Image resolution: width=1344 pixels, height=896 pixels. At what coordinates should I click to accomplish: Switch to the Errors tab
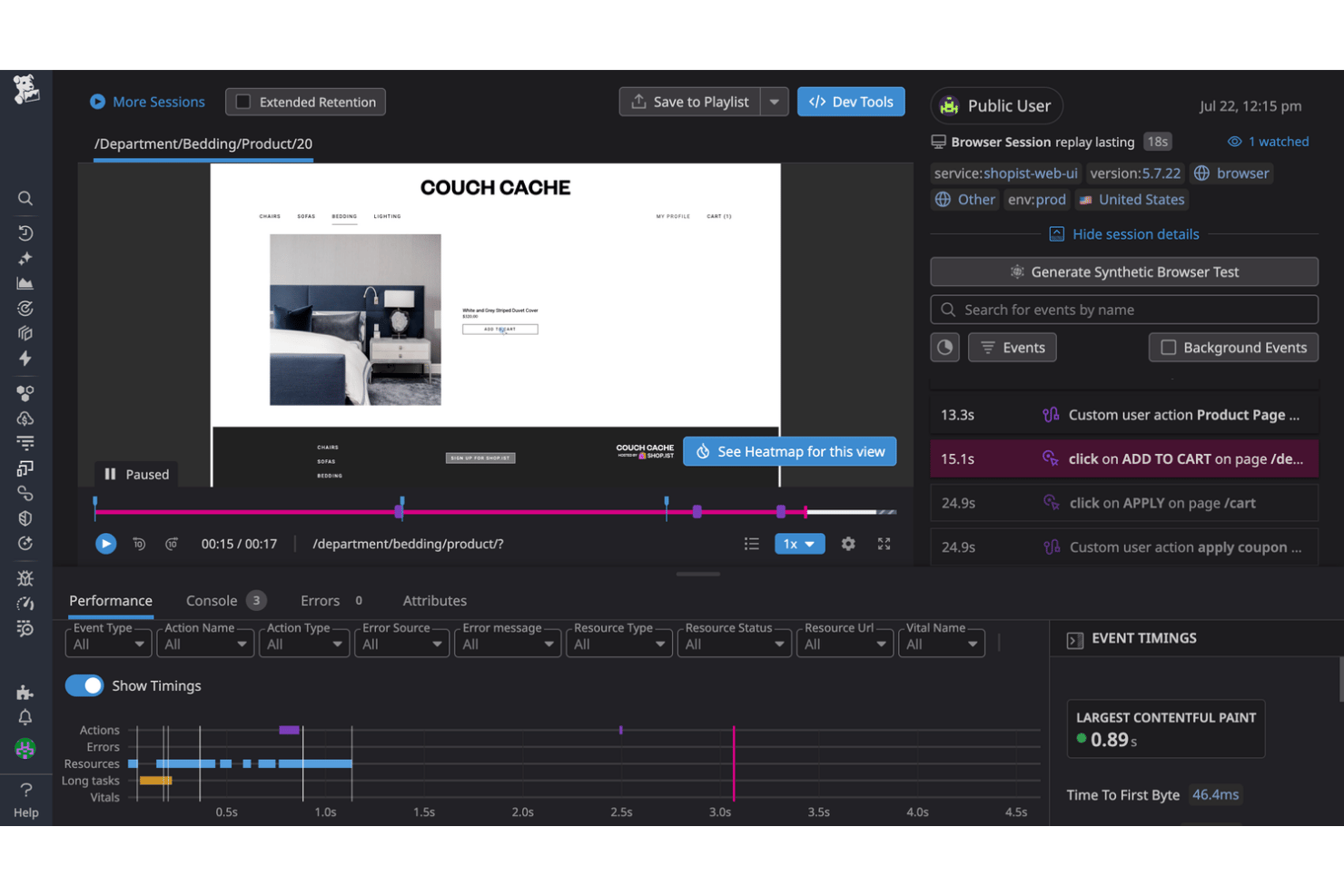click(331, 601)
